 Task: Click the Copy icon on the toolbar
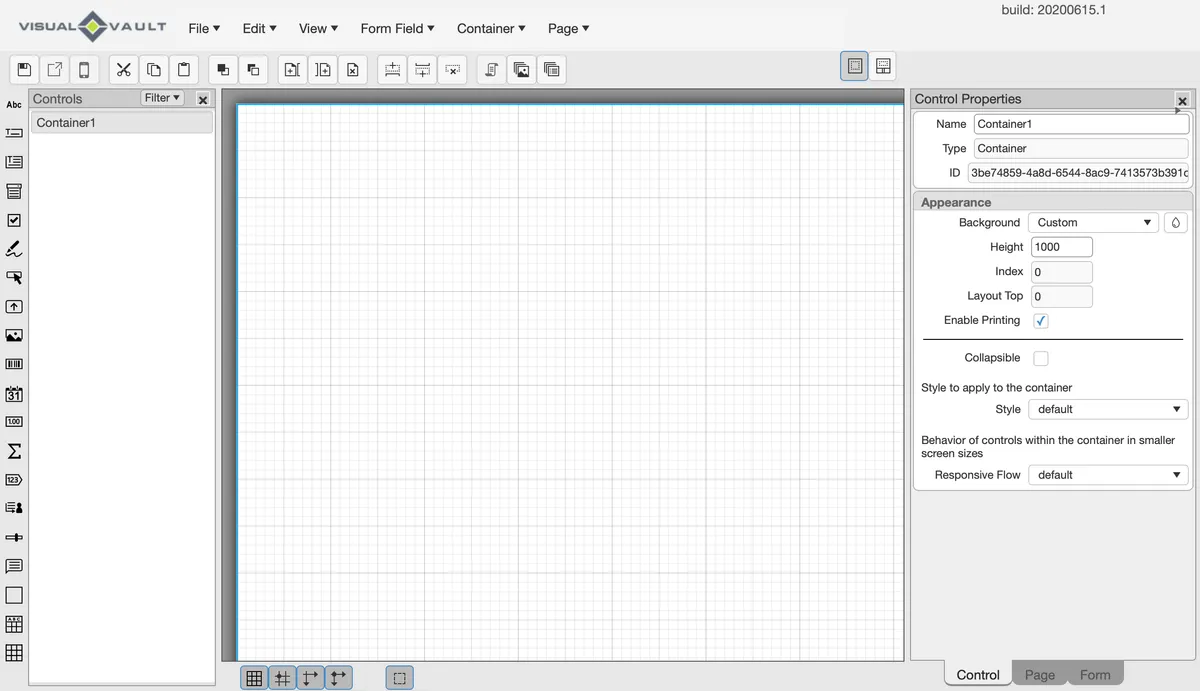click(154, 69)
